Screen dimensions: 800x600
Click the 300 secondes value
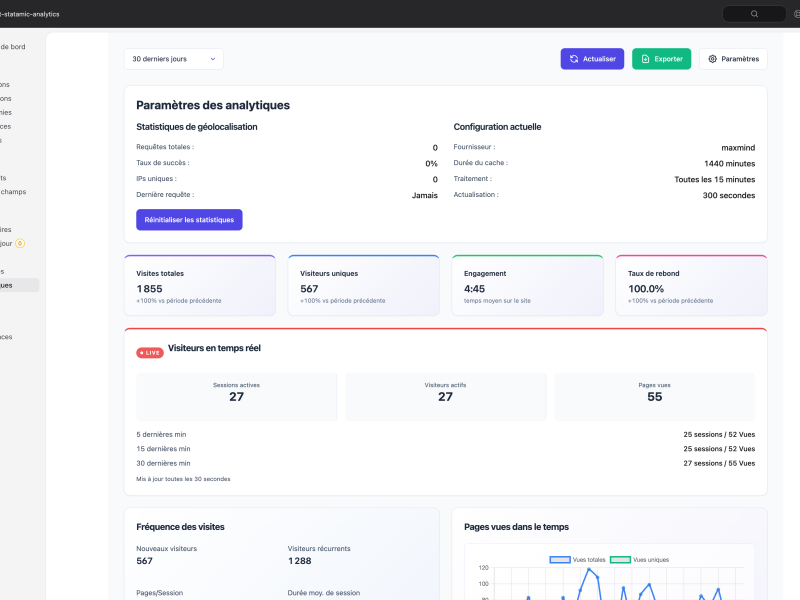coord(729,195)
